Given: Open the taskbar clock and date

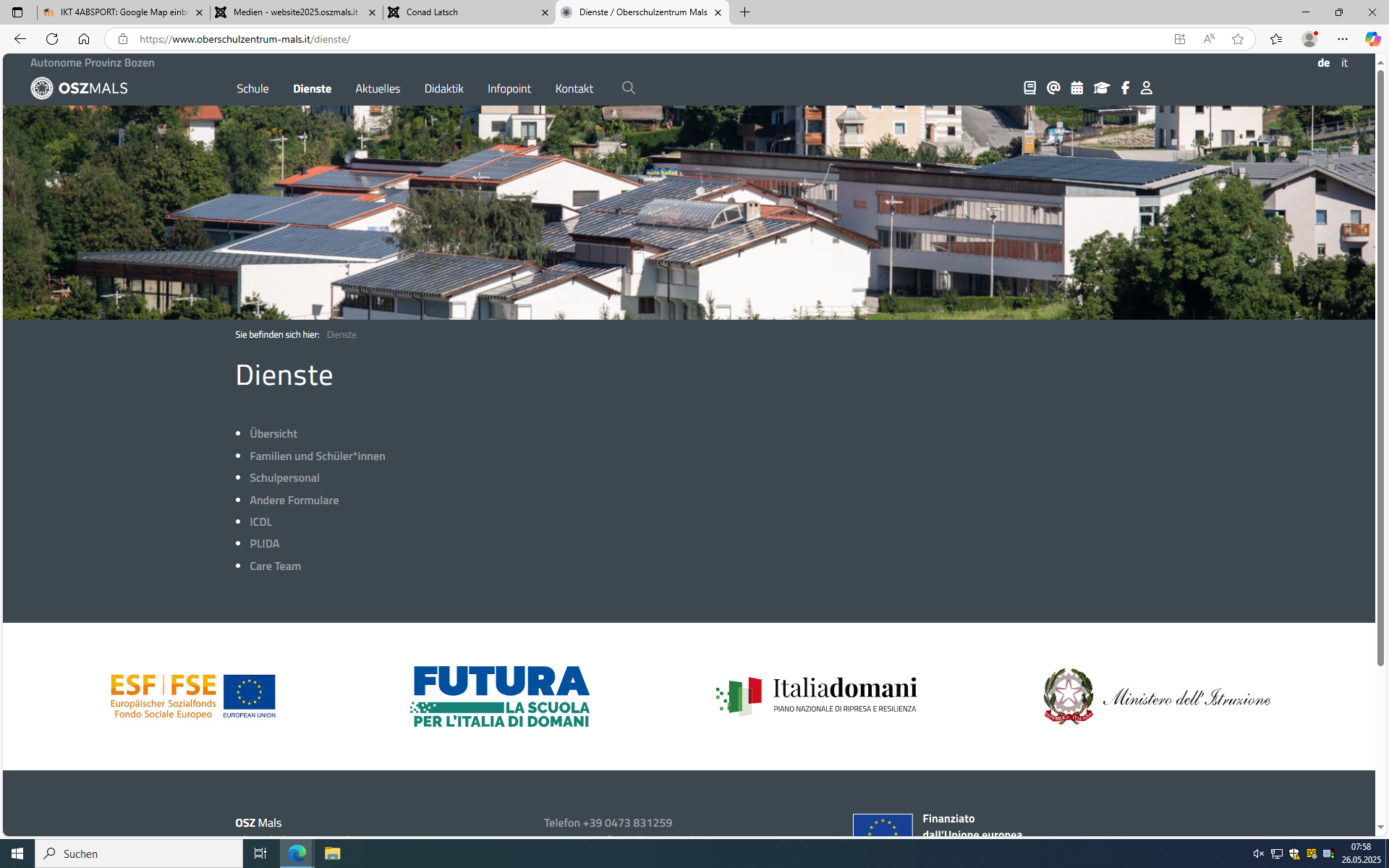Looking at the screenshot, I should click(1361, 854).
